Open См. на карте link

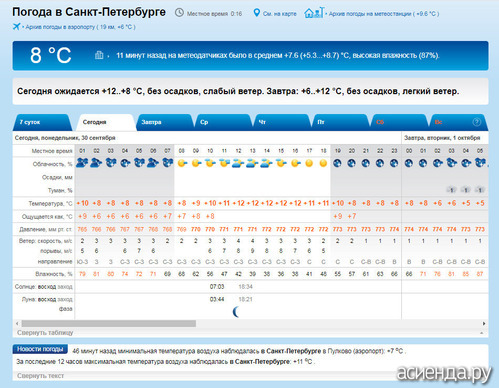click(279, 14)
